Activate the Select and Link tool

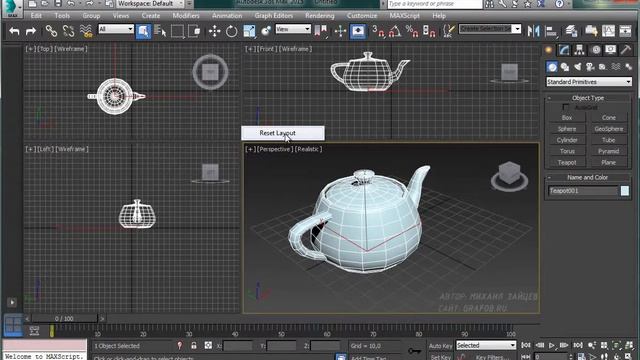click(x=51, y=31)
